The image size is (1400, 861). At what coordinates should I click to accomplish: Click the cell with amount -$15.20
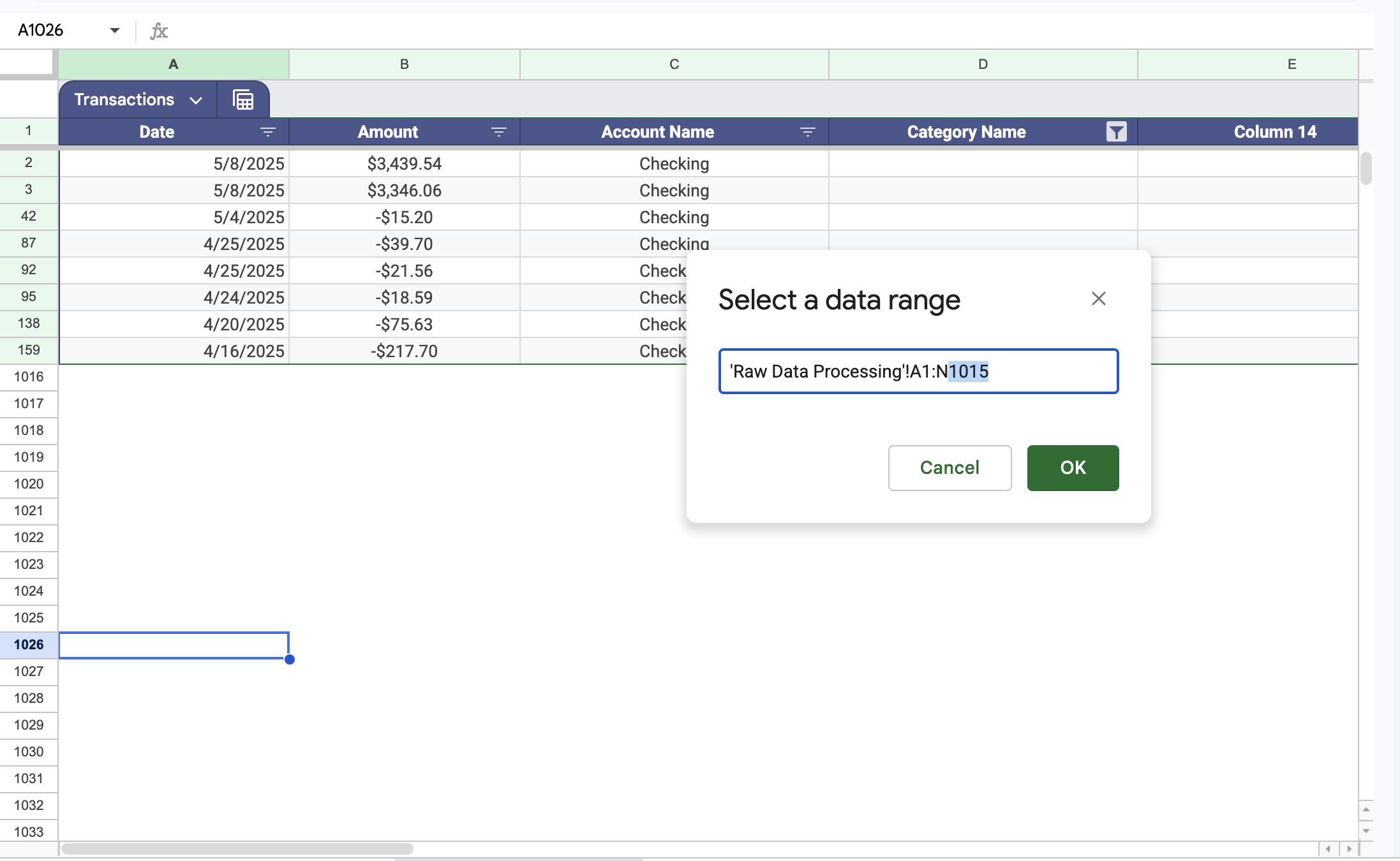[405, 217]
